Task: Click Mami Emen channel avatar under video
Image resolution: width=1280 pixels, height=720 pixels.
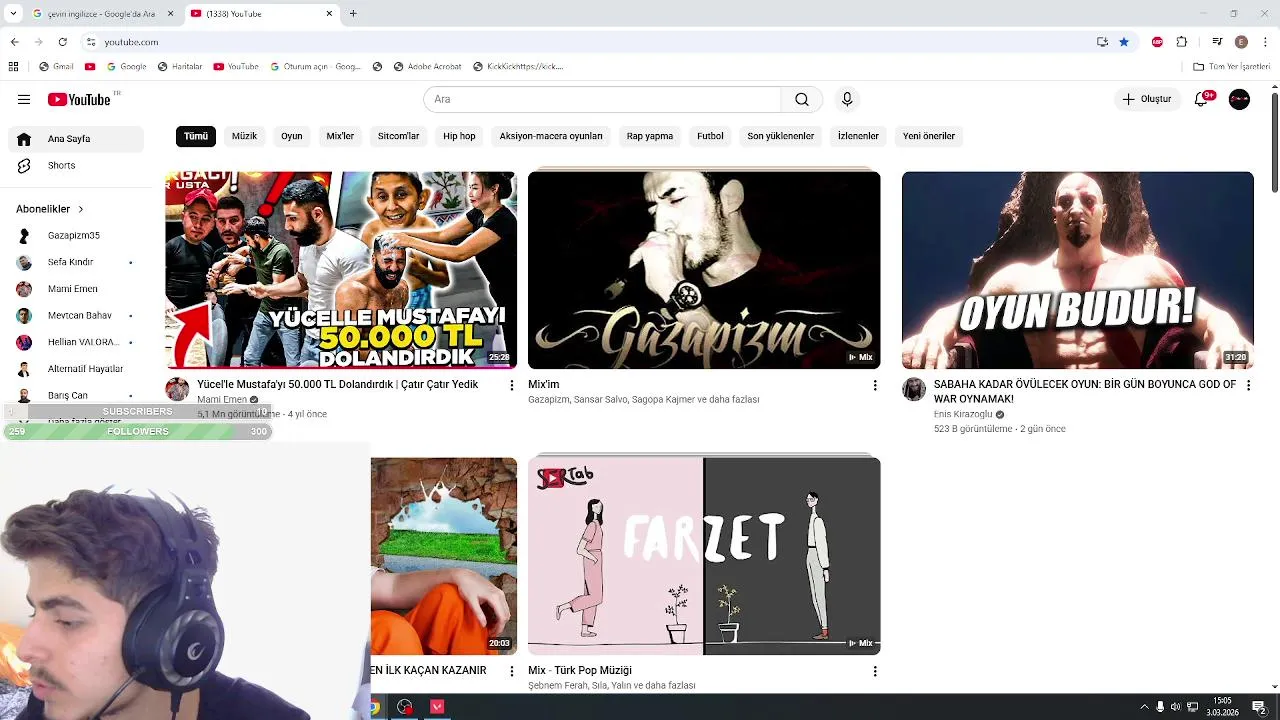Action: pyautogui.click(x=177, y=389)
